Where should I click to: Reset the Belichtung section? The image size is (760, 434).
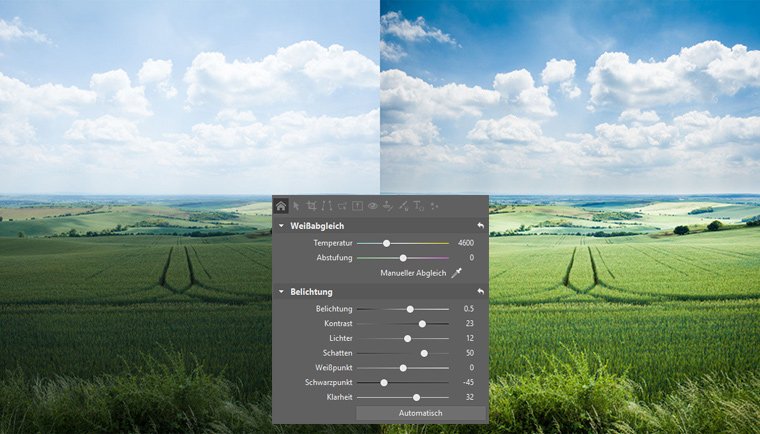[480, 291]
